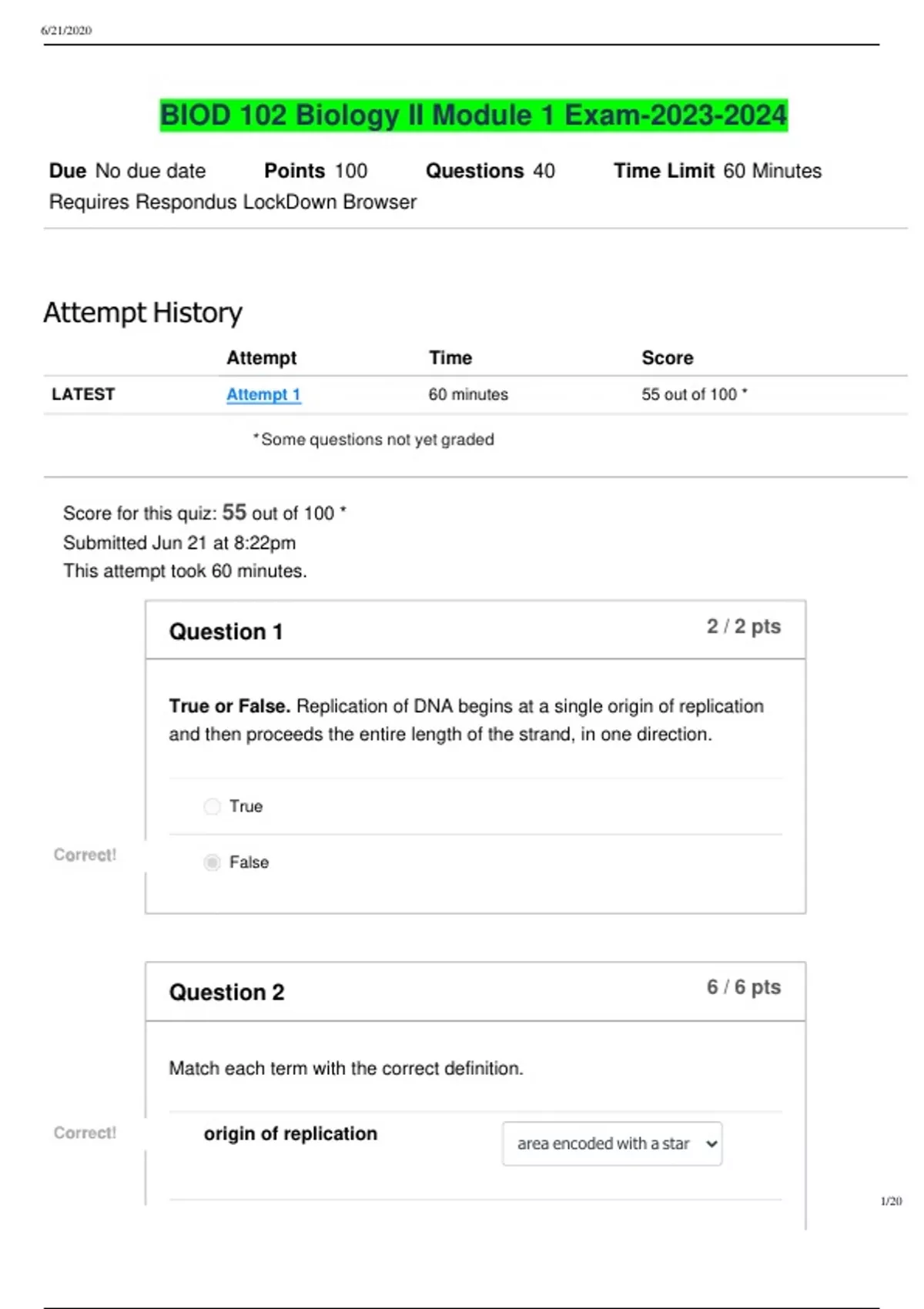Click the 6 / 6 pts label

coord(744,986)
